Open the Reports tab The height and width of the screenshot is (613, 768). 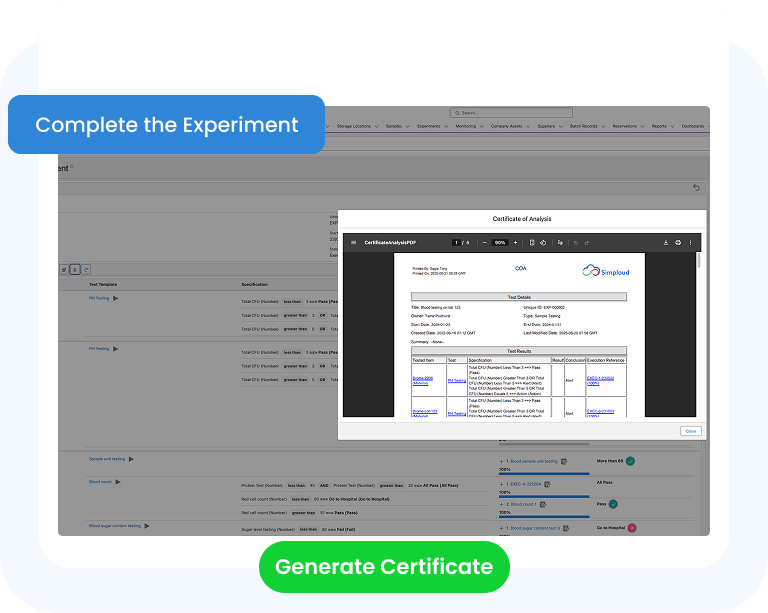[659, 126]
